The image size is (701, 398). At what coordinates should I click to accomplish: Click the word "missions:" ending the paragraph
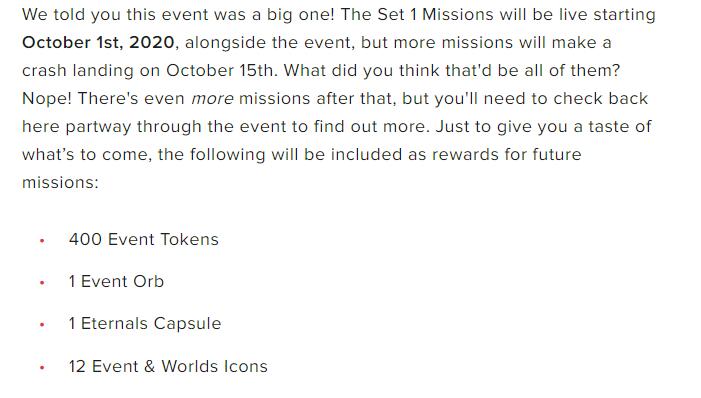60,182
